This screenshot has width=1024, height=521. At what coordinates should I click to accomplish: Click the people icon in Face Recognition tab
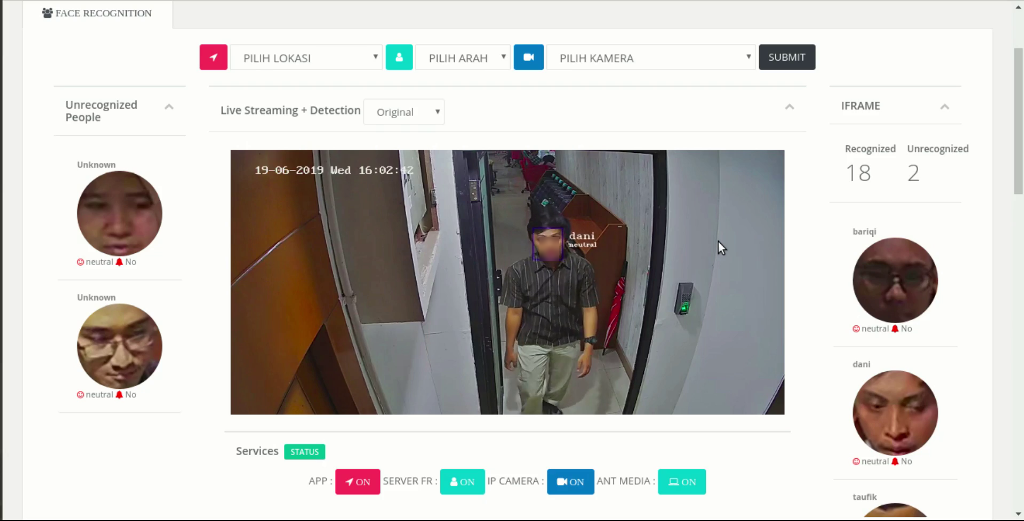pos(47,14)
